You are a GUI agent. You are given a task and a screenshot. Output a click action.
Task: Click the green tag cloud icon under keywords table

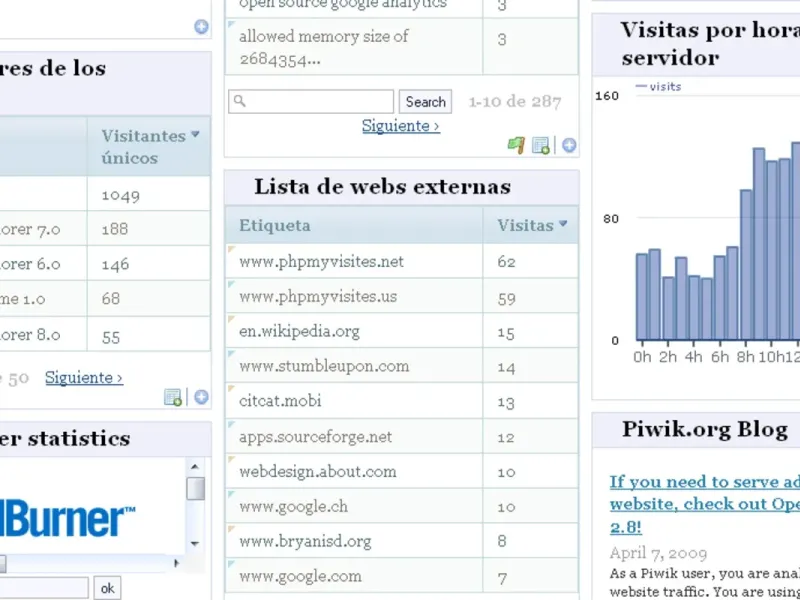pyautogui.click(x=516, y=145)
